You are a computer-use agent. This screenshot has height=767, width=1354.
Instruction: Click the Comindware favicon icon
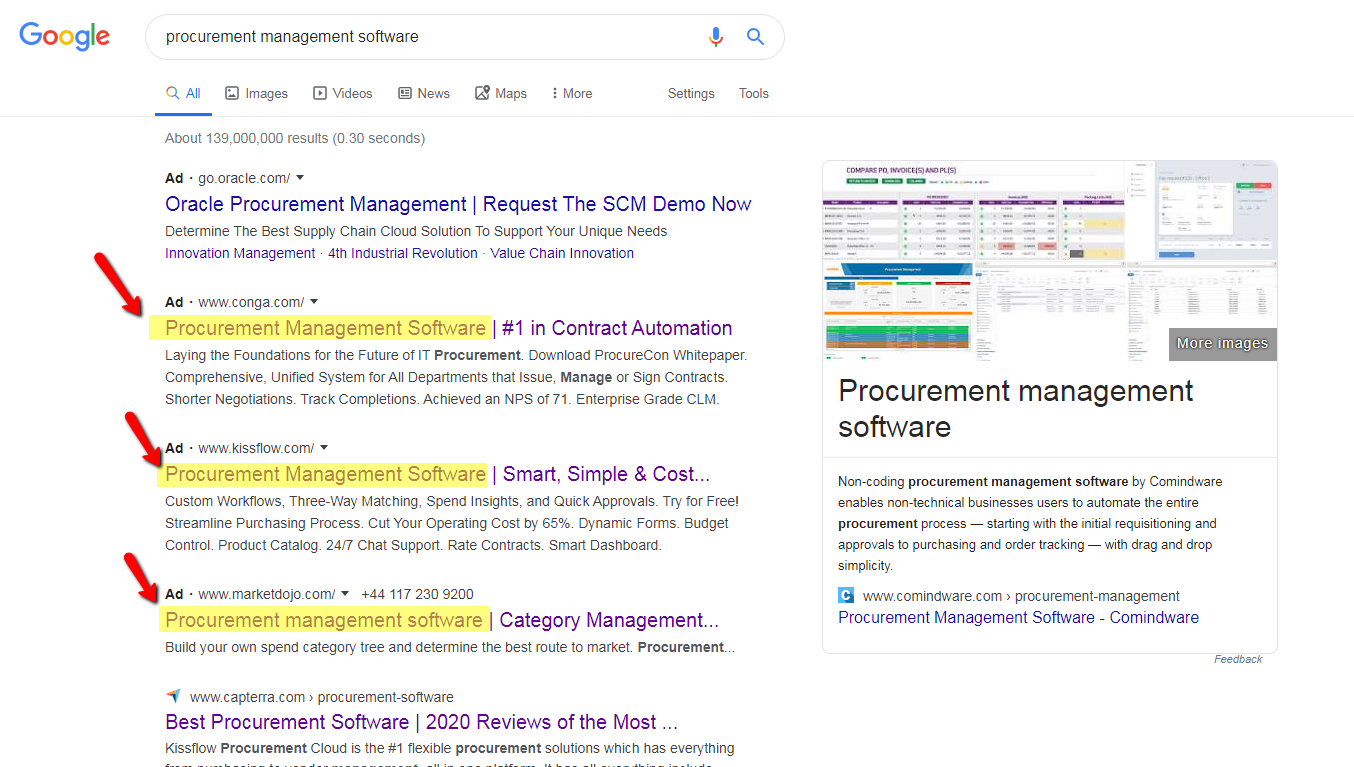pyautogui.click(x=846, y=595)
